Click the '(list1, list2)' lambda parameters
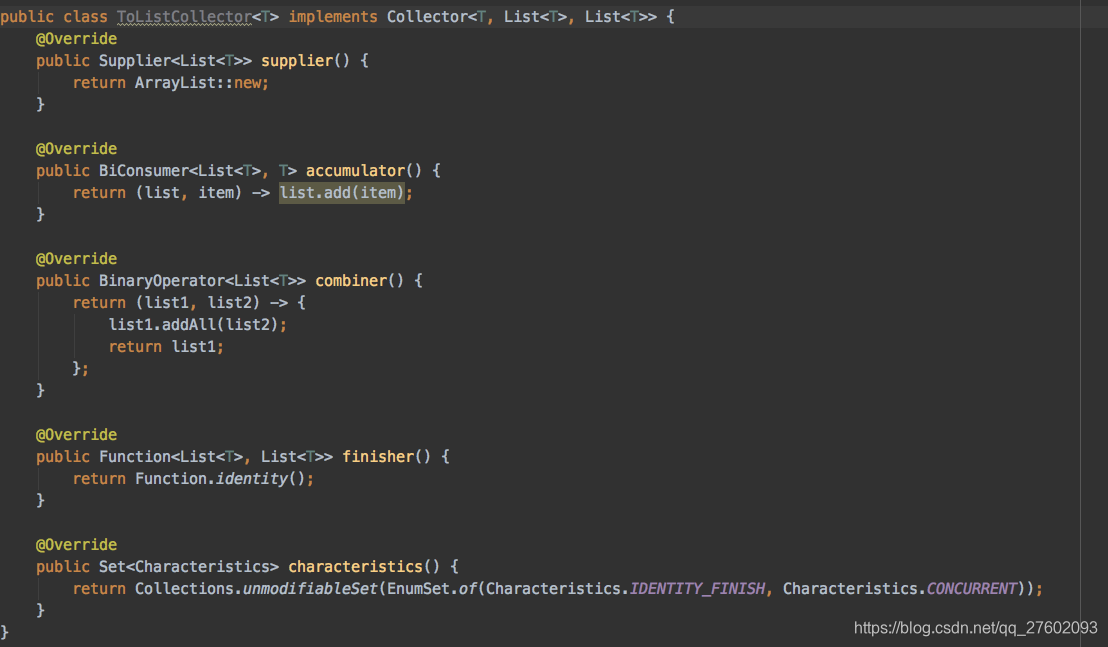This screenshot has height=647, width=1108. [198, 302]
